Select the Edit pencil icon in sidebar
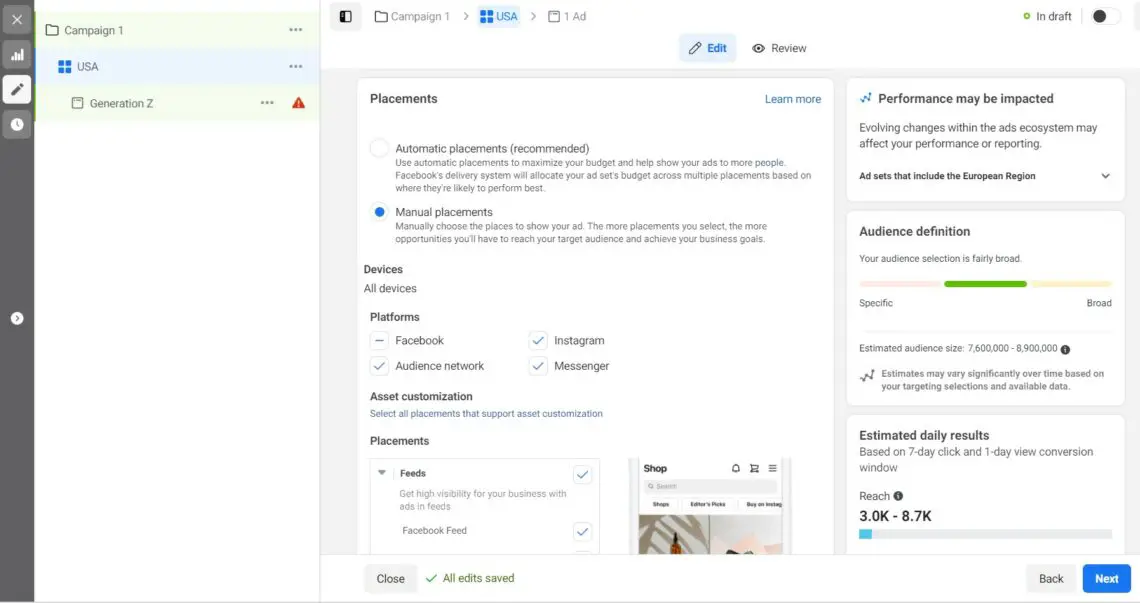Viewport: 1140px width, 603px height. tap(16, 89)
